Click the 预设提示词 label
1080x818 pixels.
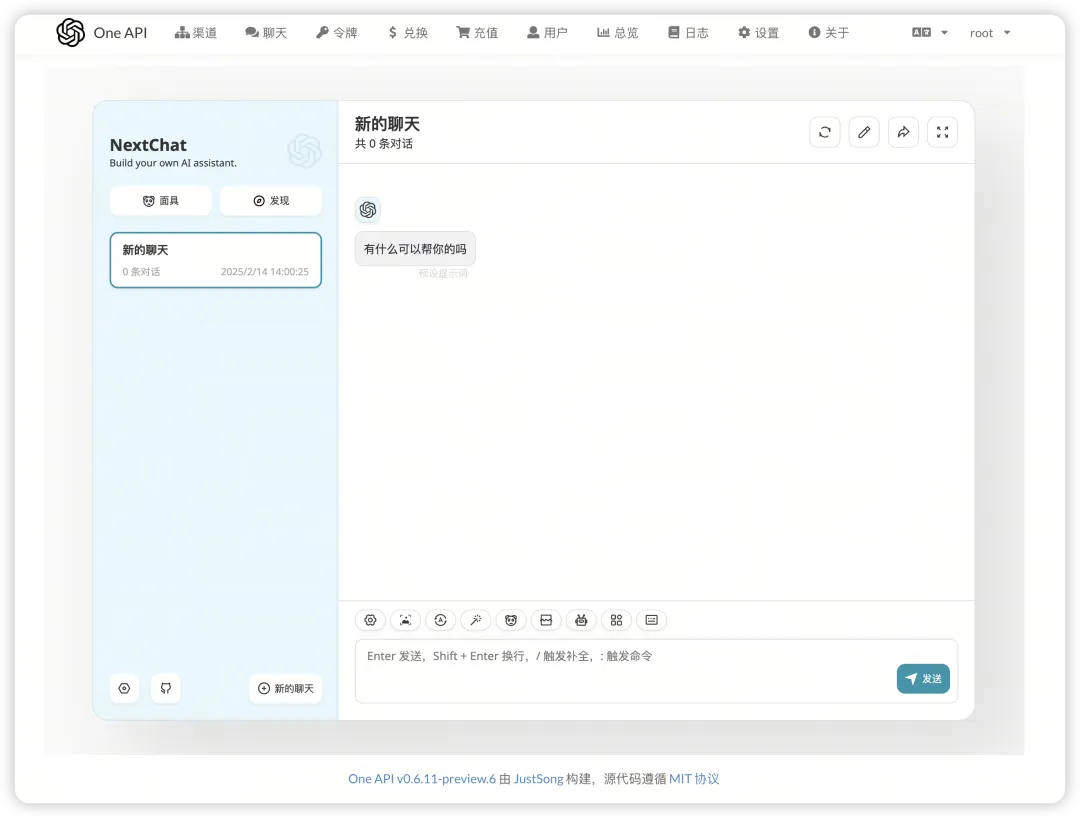coord(443,273)
